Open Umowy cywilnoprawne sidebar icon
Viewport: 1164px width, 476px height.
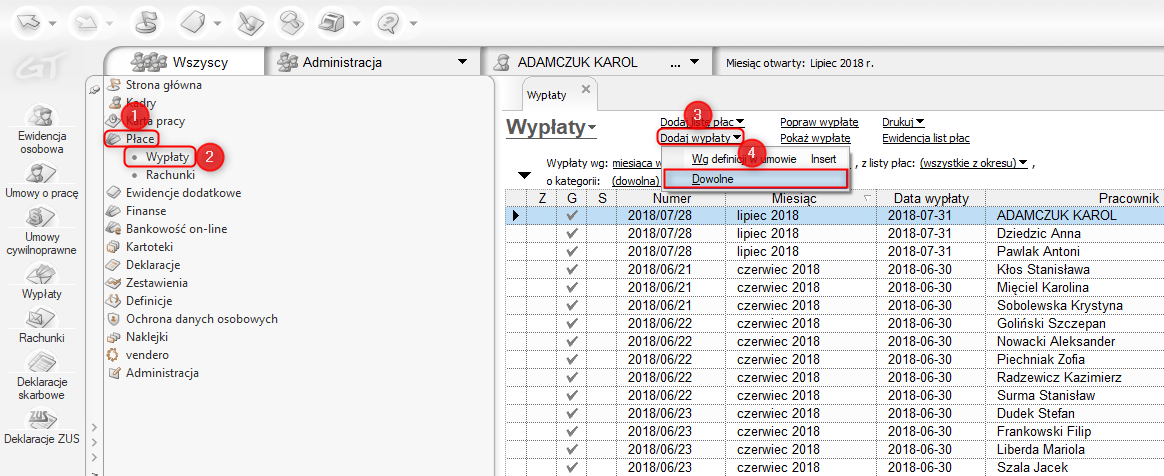coord(42,231)
